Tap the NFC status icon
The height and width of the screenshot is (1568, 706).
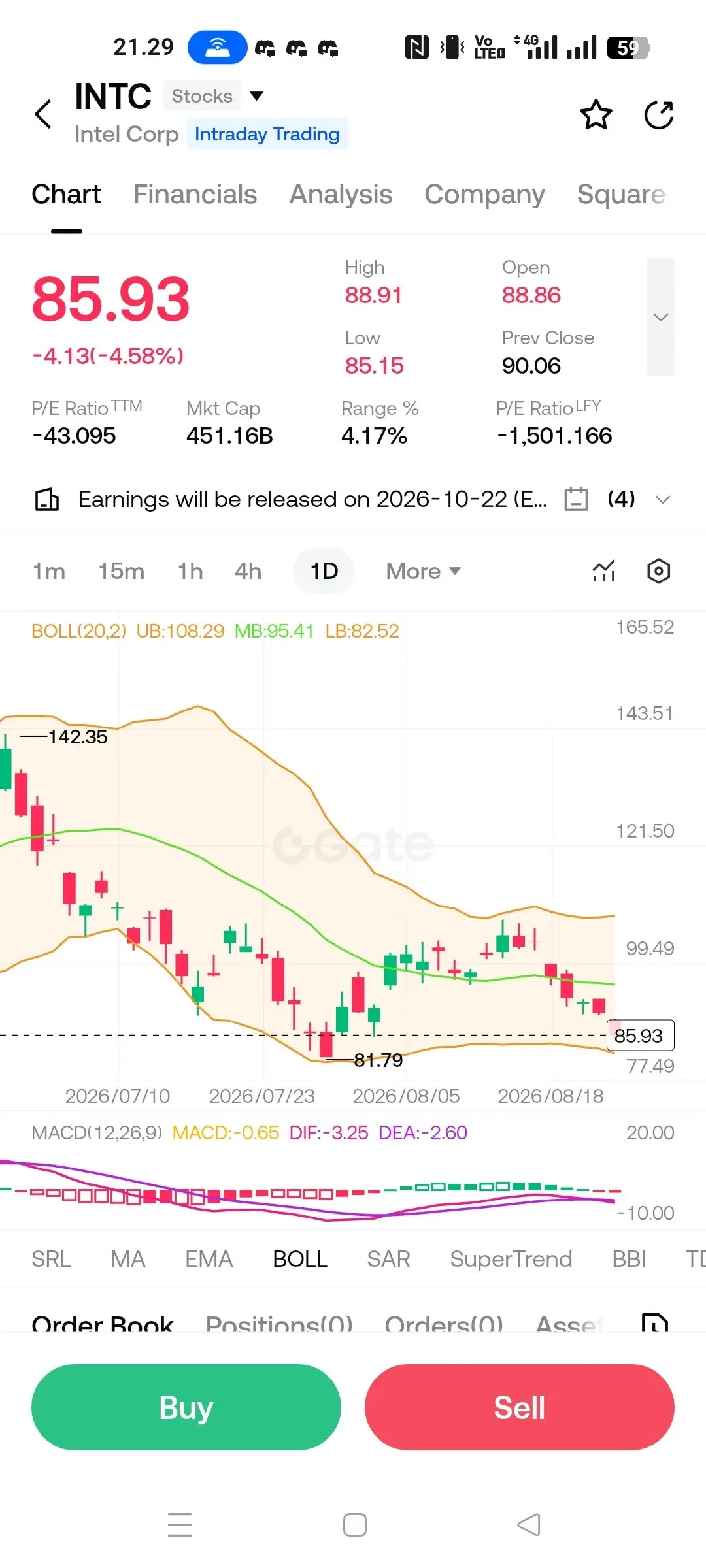point(416,47)
